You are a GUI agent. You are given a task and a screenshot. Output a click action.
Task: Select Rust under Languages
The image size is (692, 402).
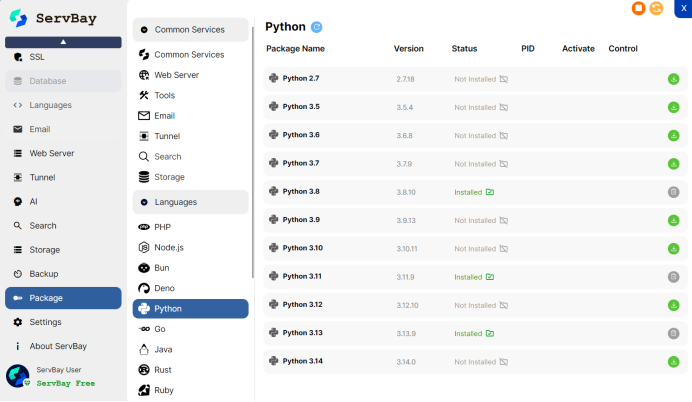(x=191, y=370)
